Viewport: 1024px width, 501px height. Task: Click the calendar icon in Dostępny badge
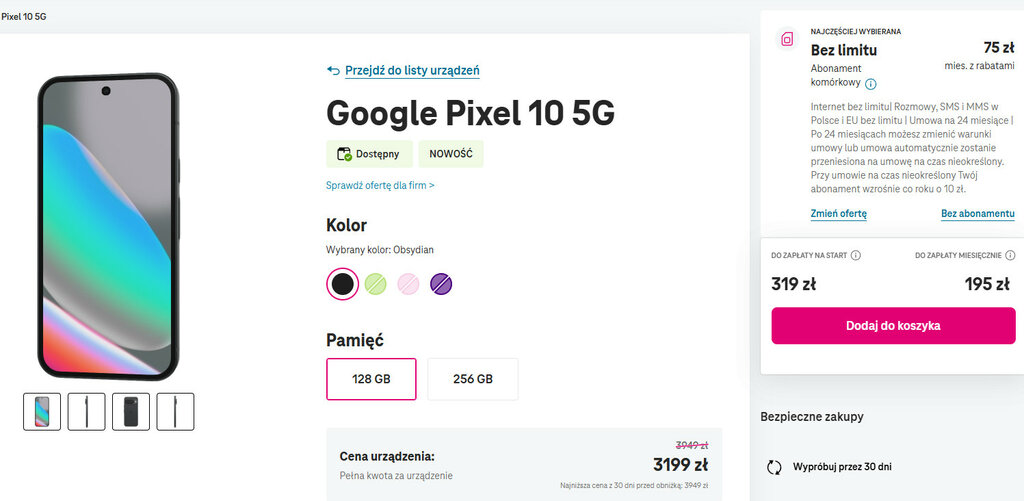(x=344, y=154)
